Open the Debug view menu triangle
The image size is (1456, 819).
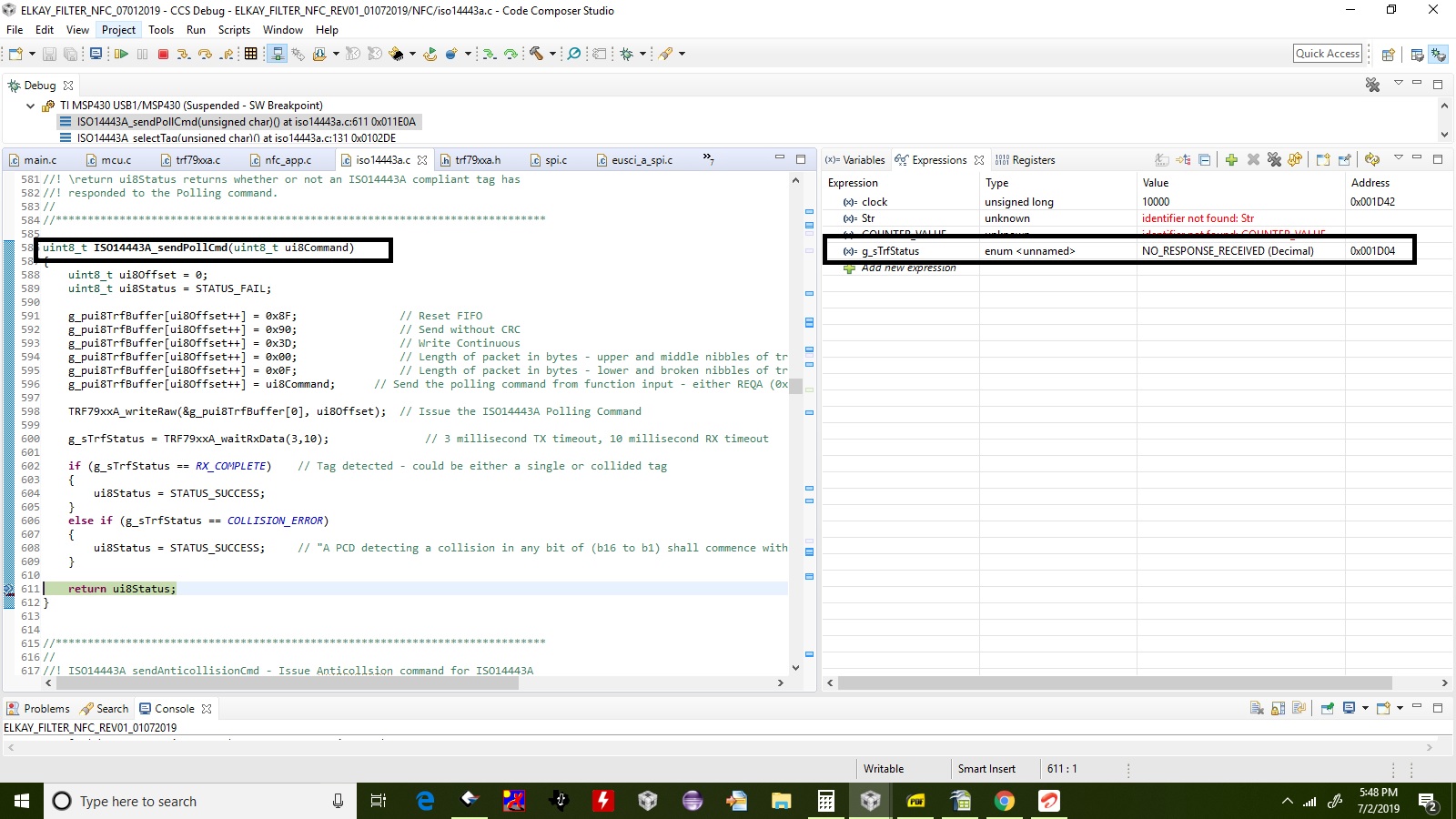[1399, 84]
